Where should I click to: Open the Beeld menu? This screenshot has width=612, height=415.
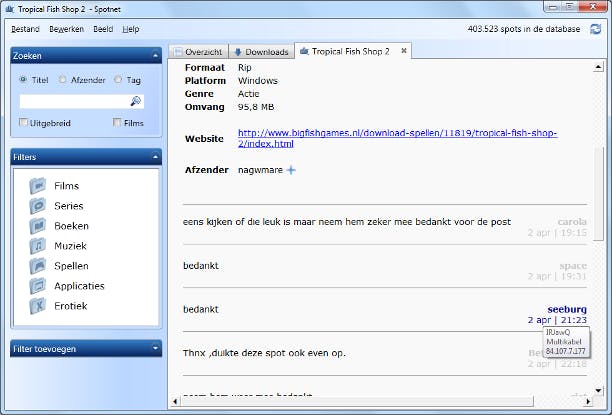pos(103,29)
